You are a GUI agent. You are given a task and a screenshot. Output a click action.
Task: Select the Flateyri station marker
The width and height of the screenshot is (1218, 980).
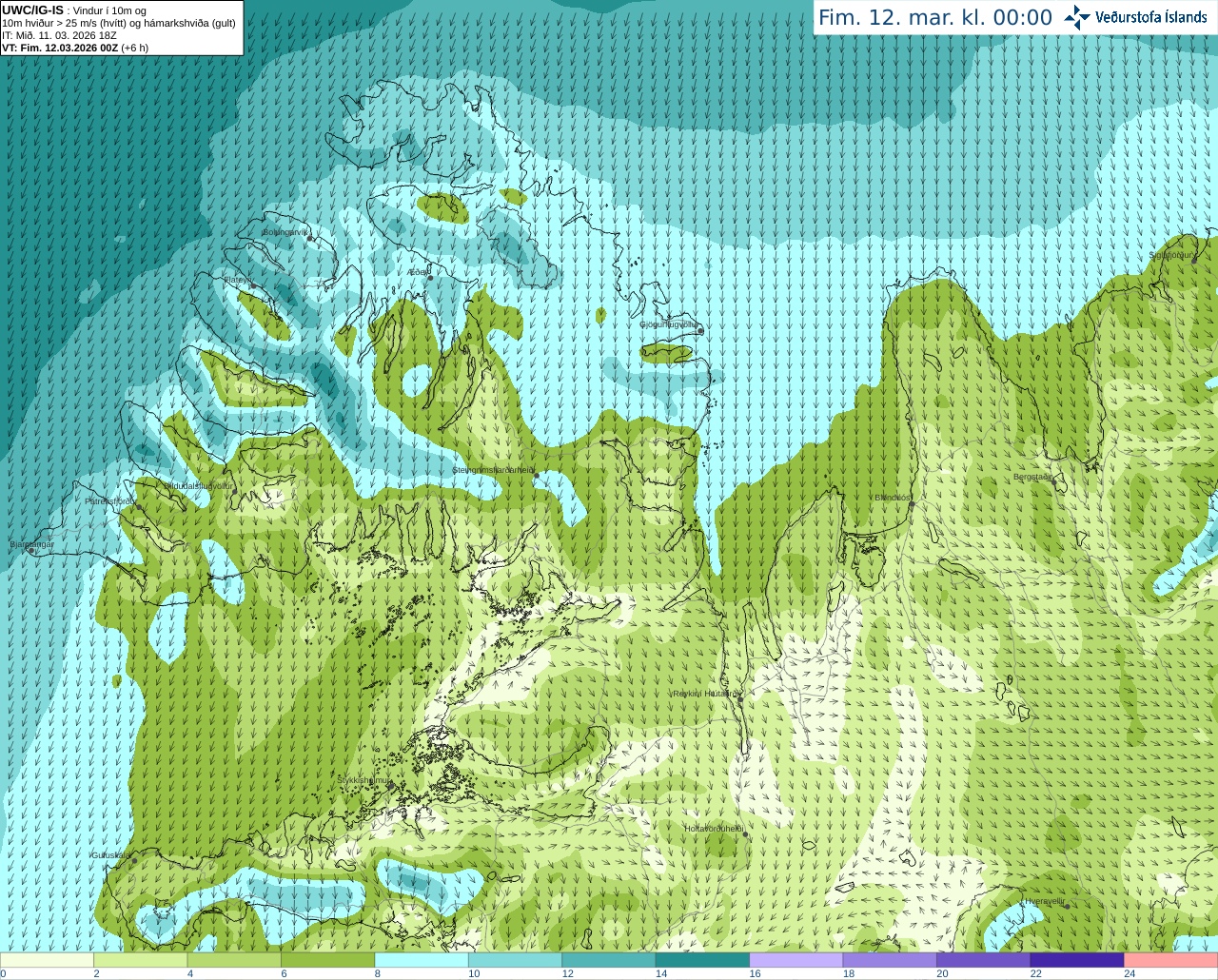click(253, 284)
